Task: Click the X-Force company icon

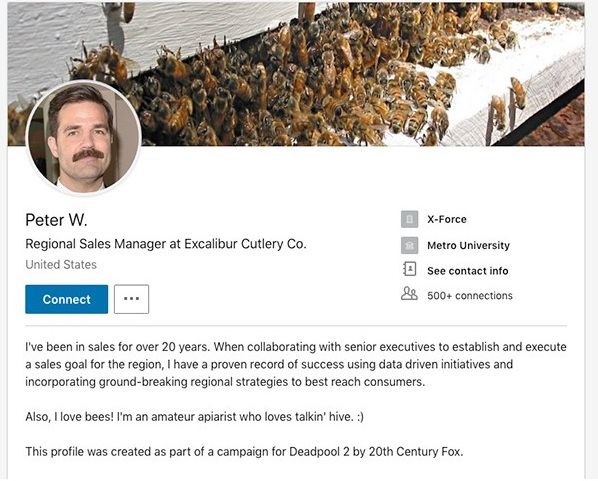Action: 409,219
